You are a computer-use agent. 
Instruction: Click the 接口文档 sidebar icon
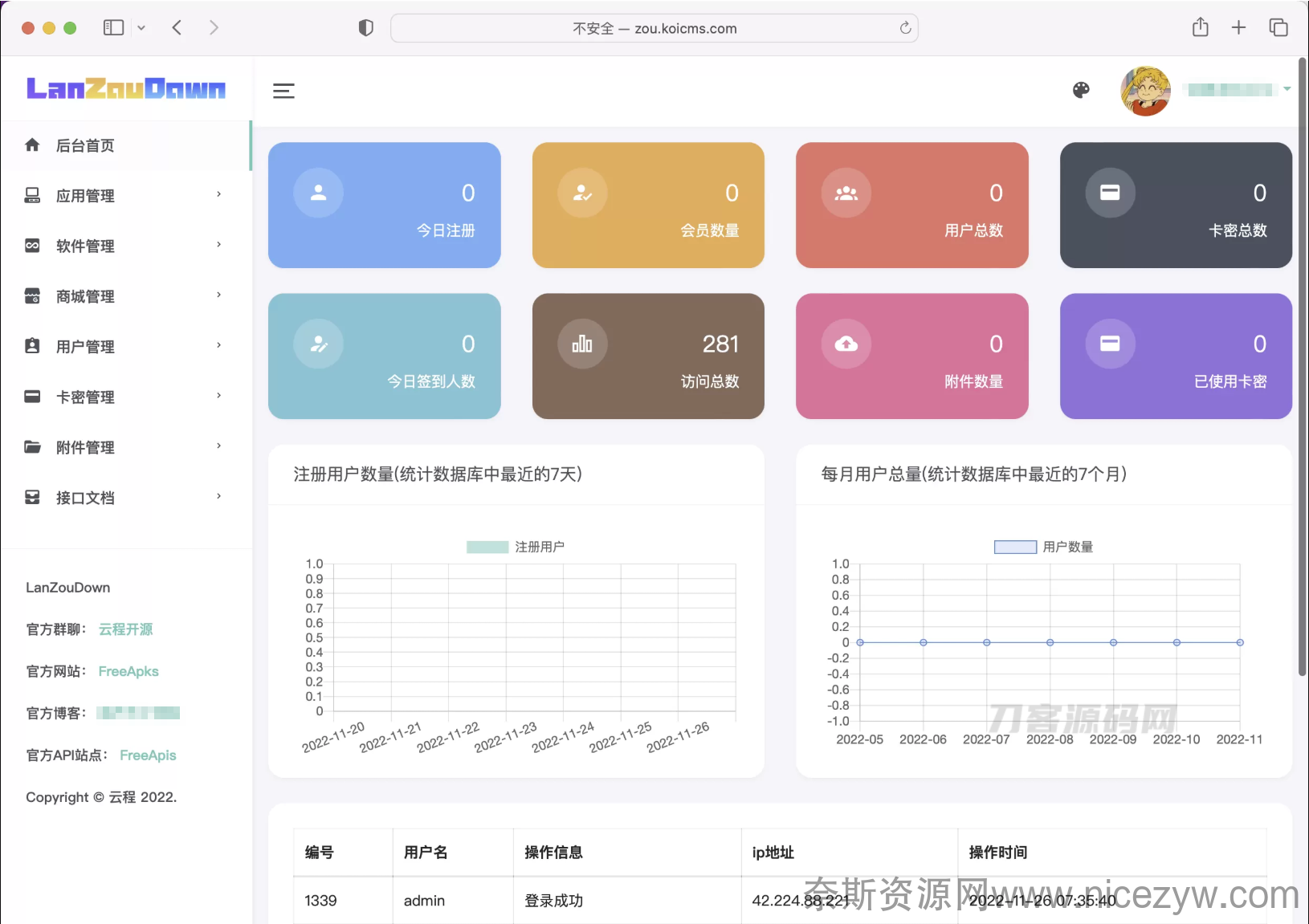[x=32, y=497]
